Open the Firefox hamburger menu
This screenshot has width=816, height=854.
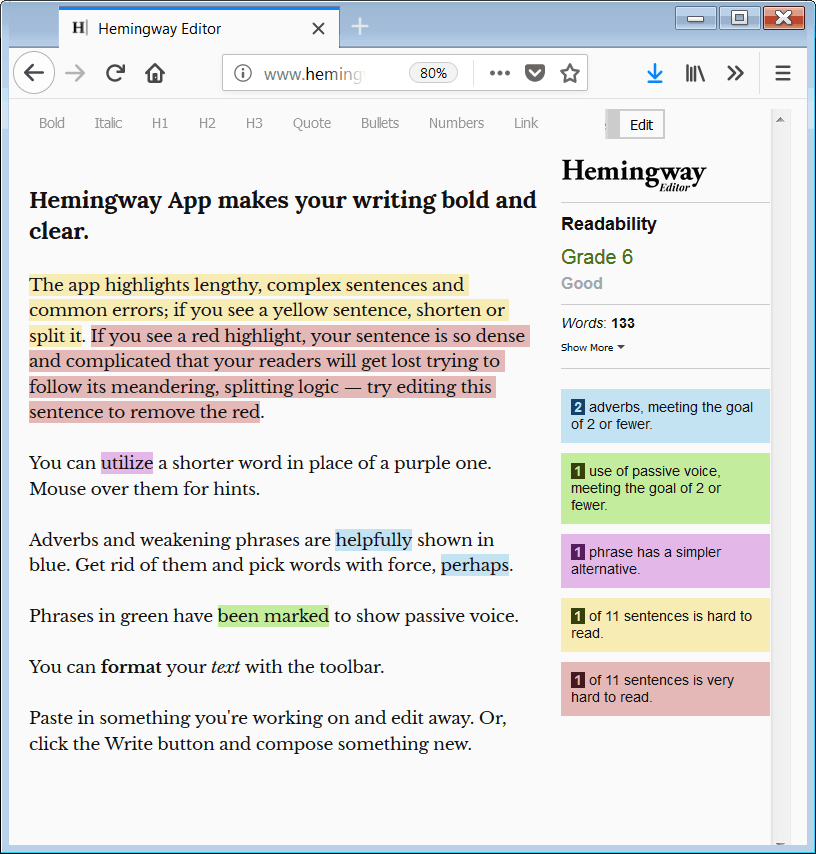pyautogui.click(x=783, y=73)
